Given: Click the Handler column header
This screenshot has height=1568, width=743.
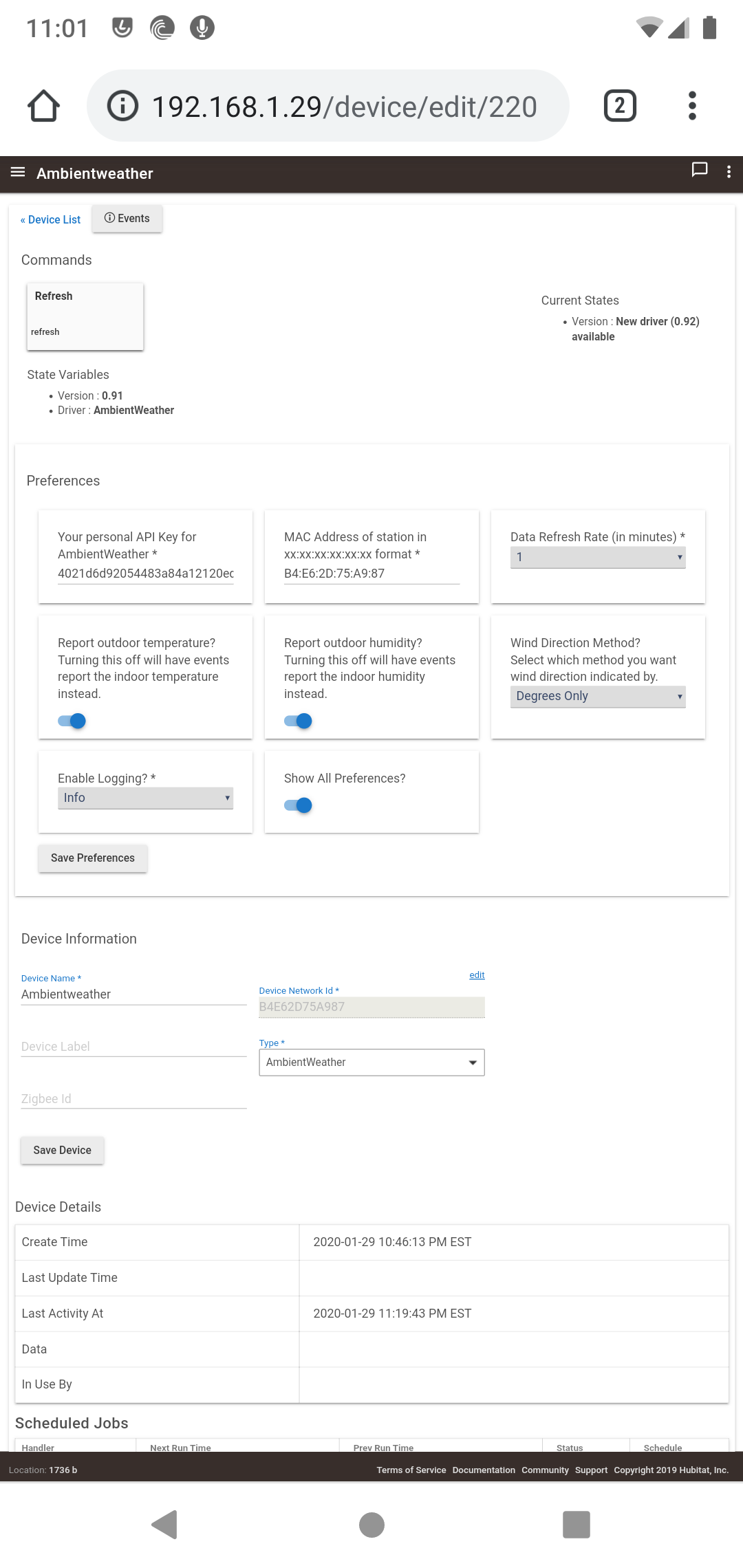Looking at the screenshot, I should coord(38,1447).
